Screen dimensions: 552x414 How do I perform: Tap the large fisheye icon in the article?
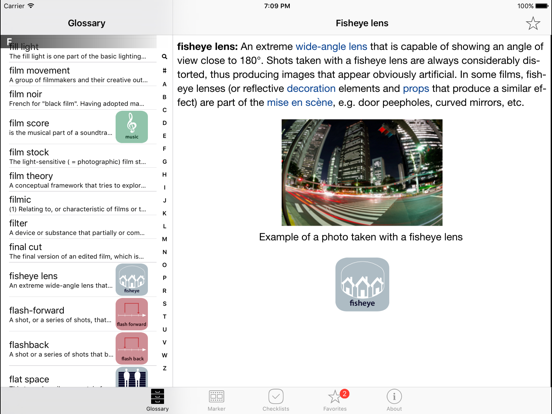point(362,284)
